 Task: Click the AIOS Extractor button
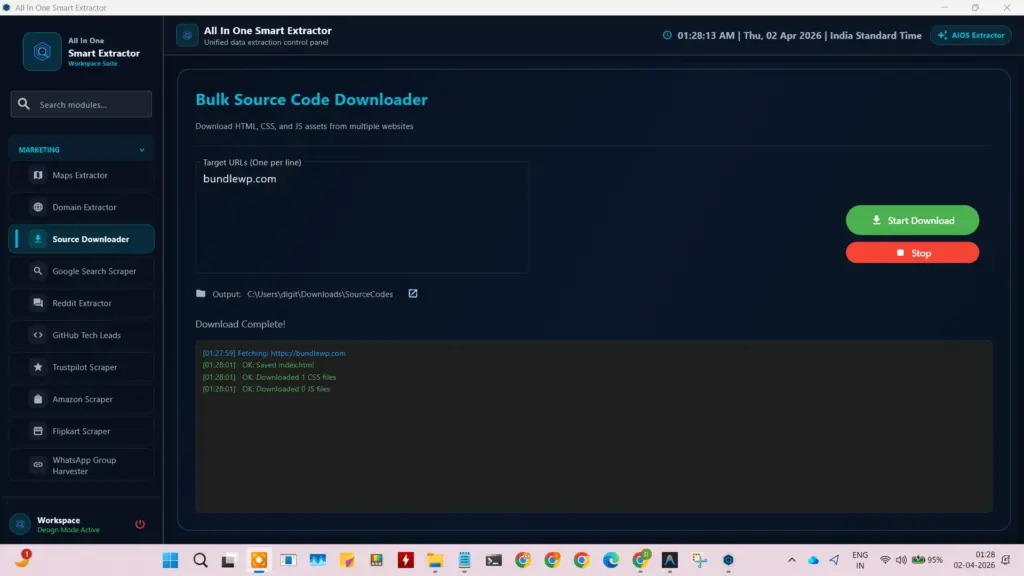tap(970, 35)
